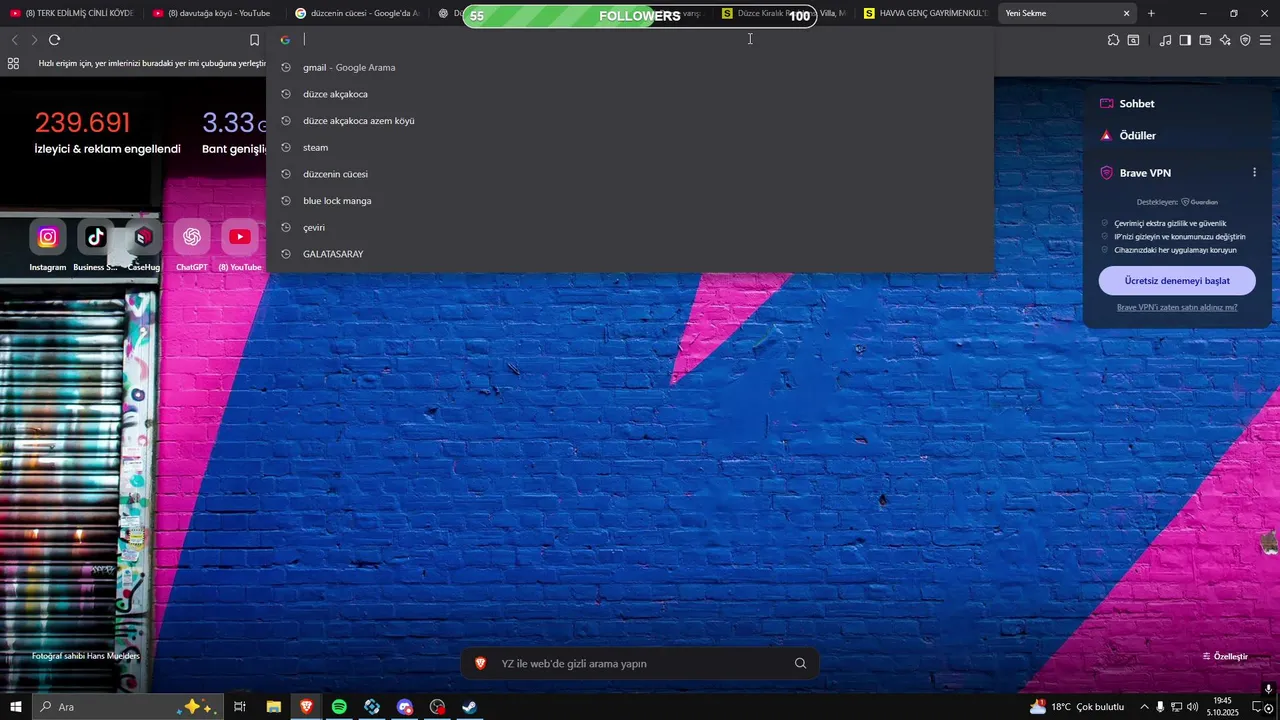The height and width of the screenshot is (720, 1280).
Task: Select the gmail Google Arama suggestion
Action: pos(630,67)
